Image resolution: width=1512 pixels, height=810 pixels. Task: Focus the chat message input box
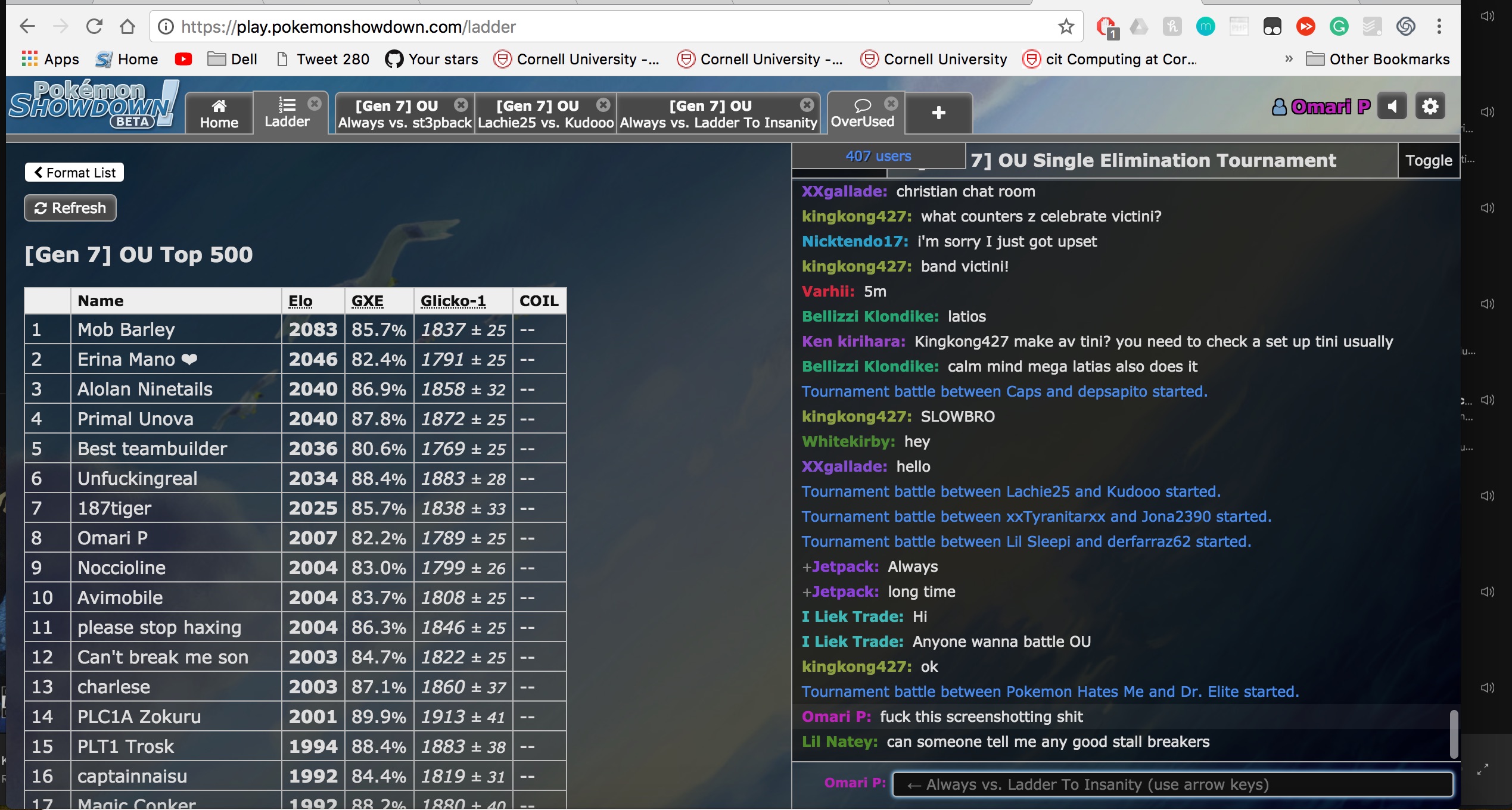tap(1172, 784)
